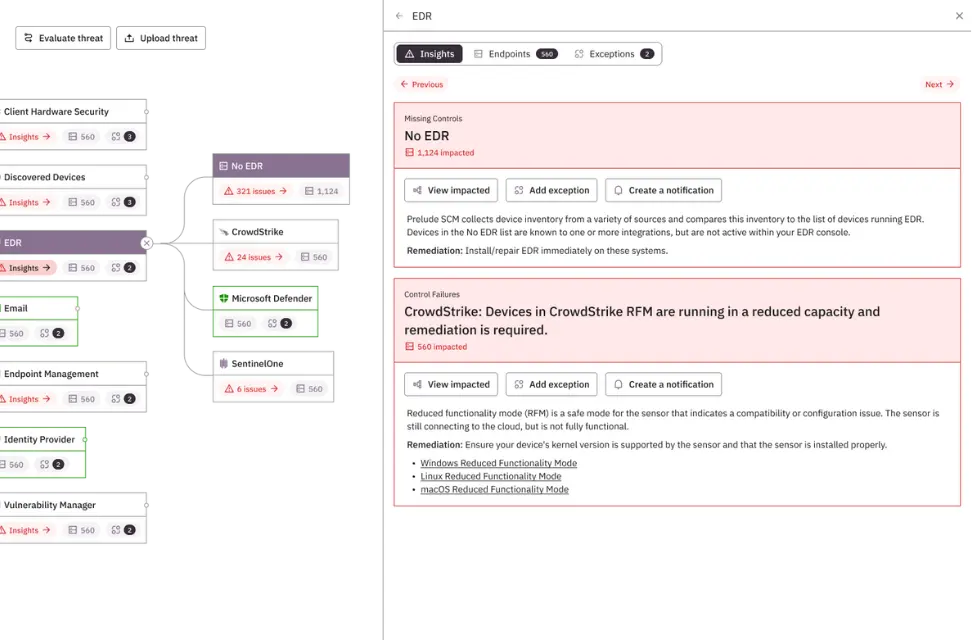The height and width of the screenshot is (640, 972).
Task: Open Linux Reduced Functionality Mode link
Action: [491, 476]
